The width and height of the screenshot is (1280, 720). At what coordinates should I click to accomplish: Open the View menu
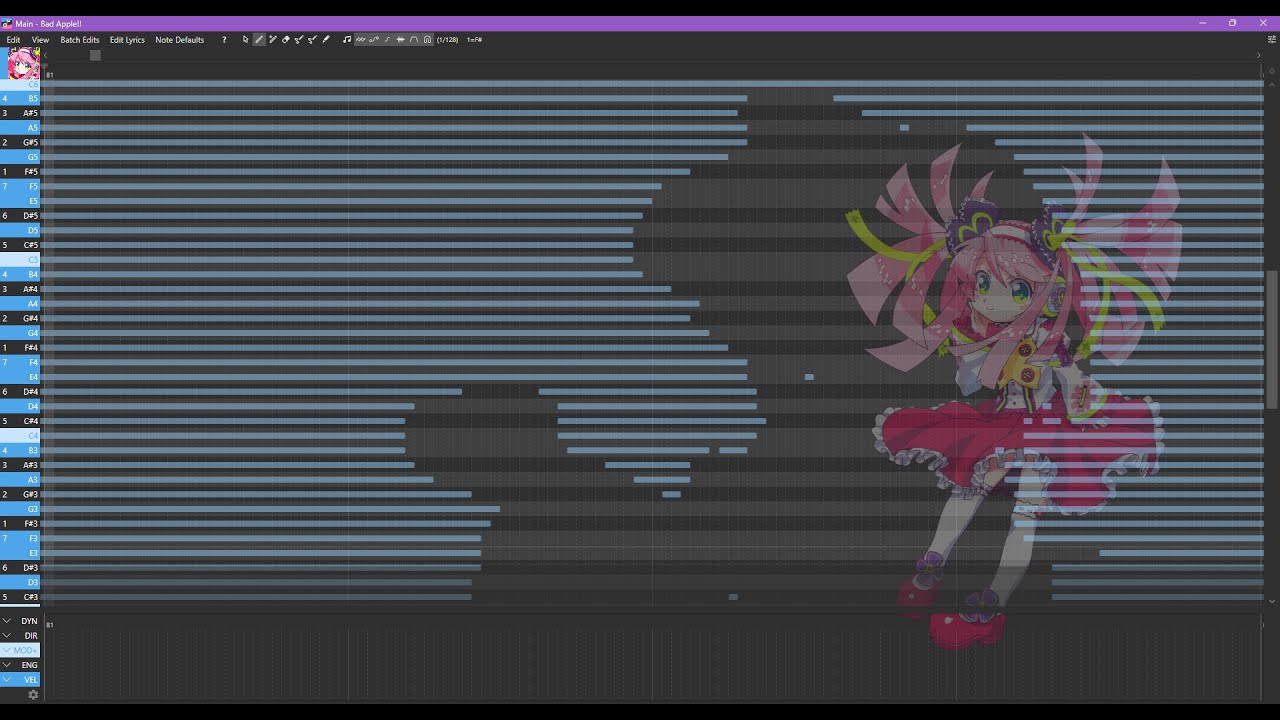pyautogui.click(x=40, y=40)
